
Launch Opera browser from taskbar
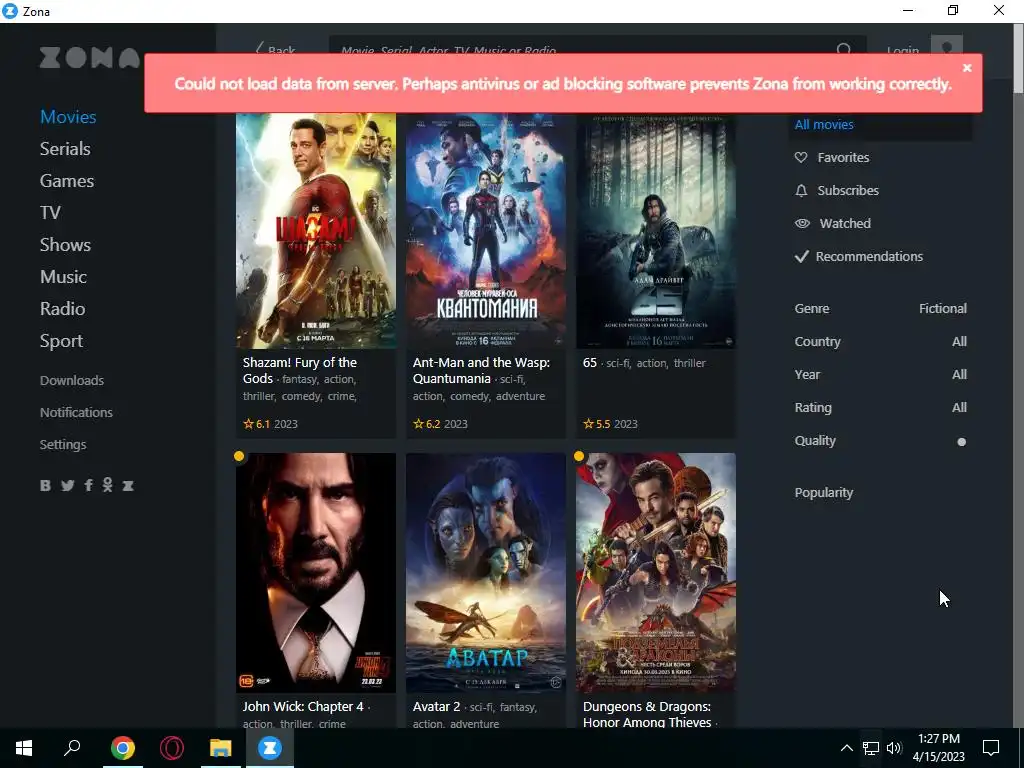tap(172, 748)
